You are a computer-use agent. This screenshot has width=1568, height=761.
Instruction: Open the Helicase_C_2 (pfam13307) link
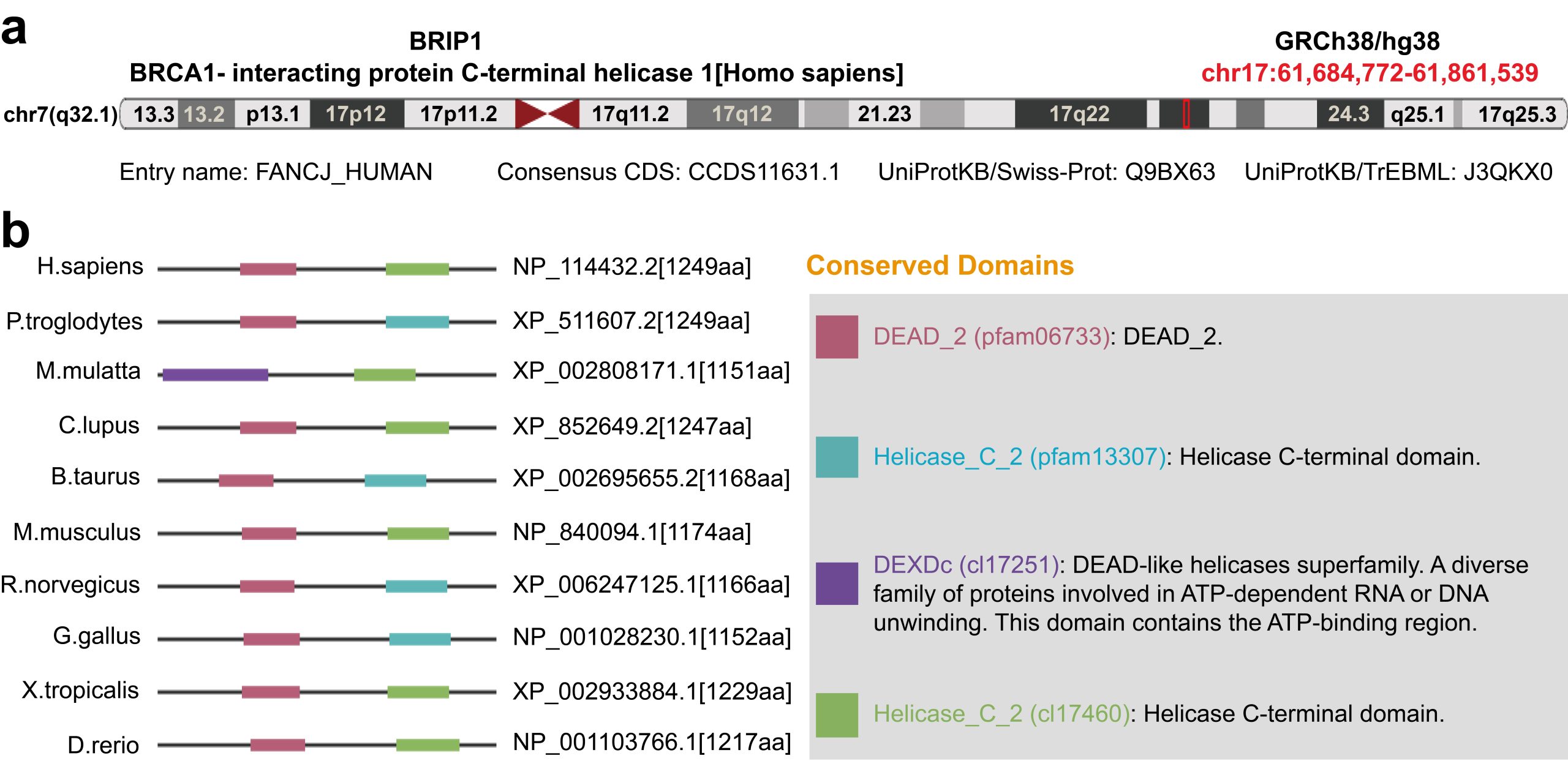click(1019, 457)
